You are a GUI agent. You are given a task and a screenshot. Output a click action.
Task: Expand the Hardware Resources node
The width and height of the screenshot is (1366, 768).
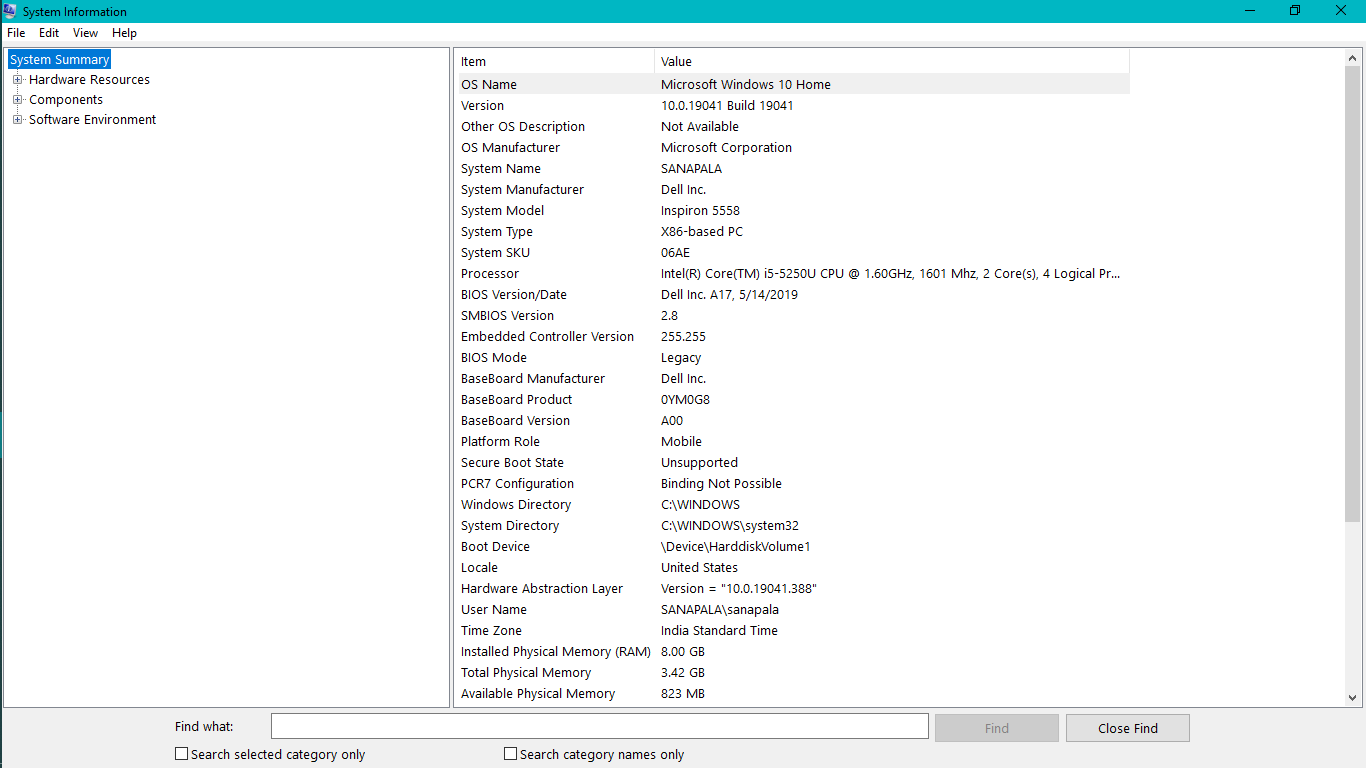(17, 80)
